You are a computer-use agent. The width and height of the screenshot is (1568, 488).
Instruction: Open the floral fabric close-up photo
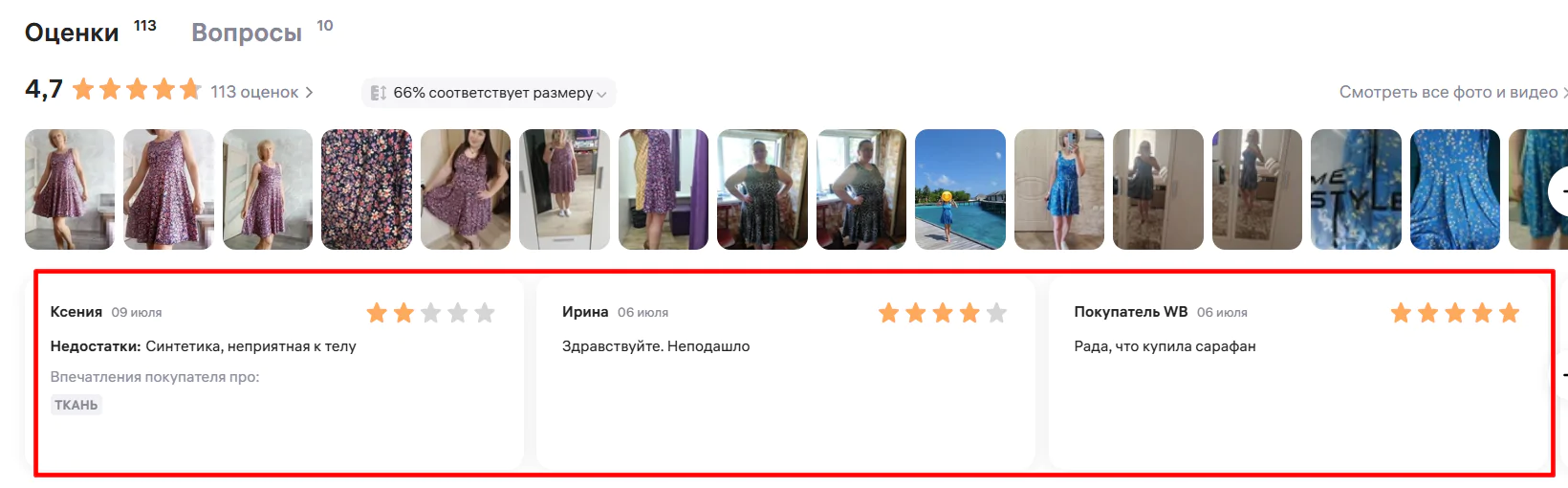click(x=366, y=189)
